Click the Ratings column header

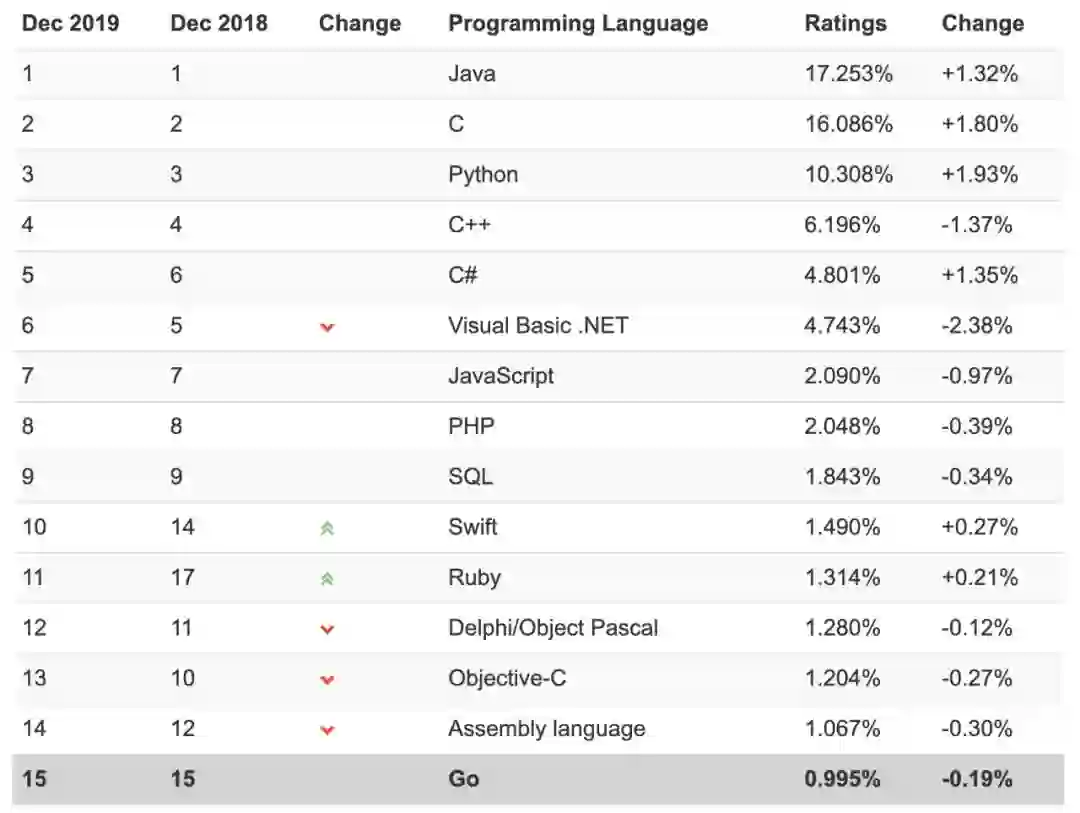point(845,24)
